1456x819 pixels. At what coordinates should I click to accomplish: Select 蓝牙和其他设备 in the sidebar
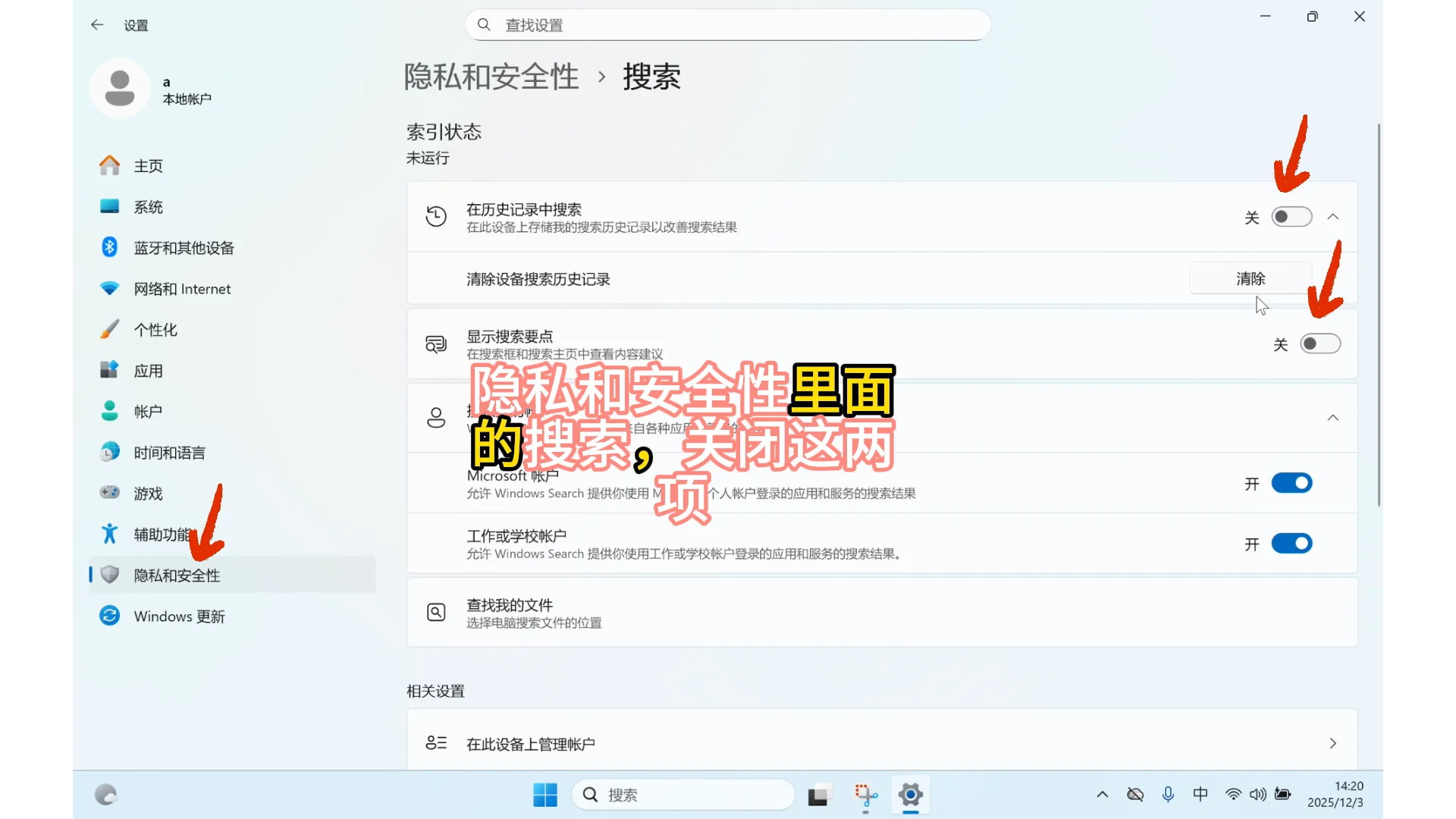[184, 247]
